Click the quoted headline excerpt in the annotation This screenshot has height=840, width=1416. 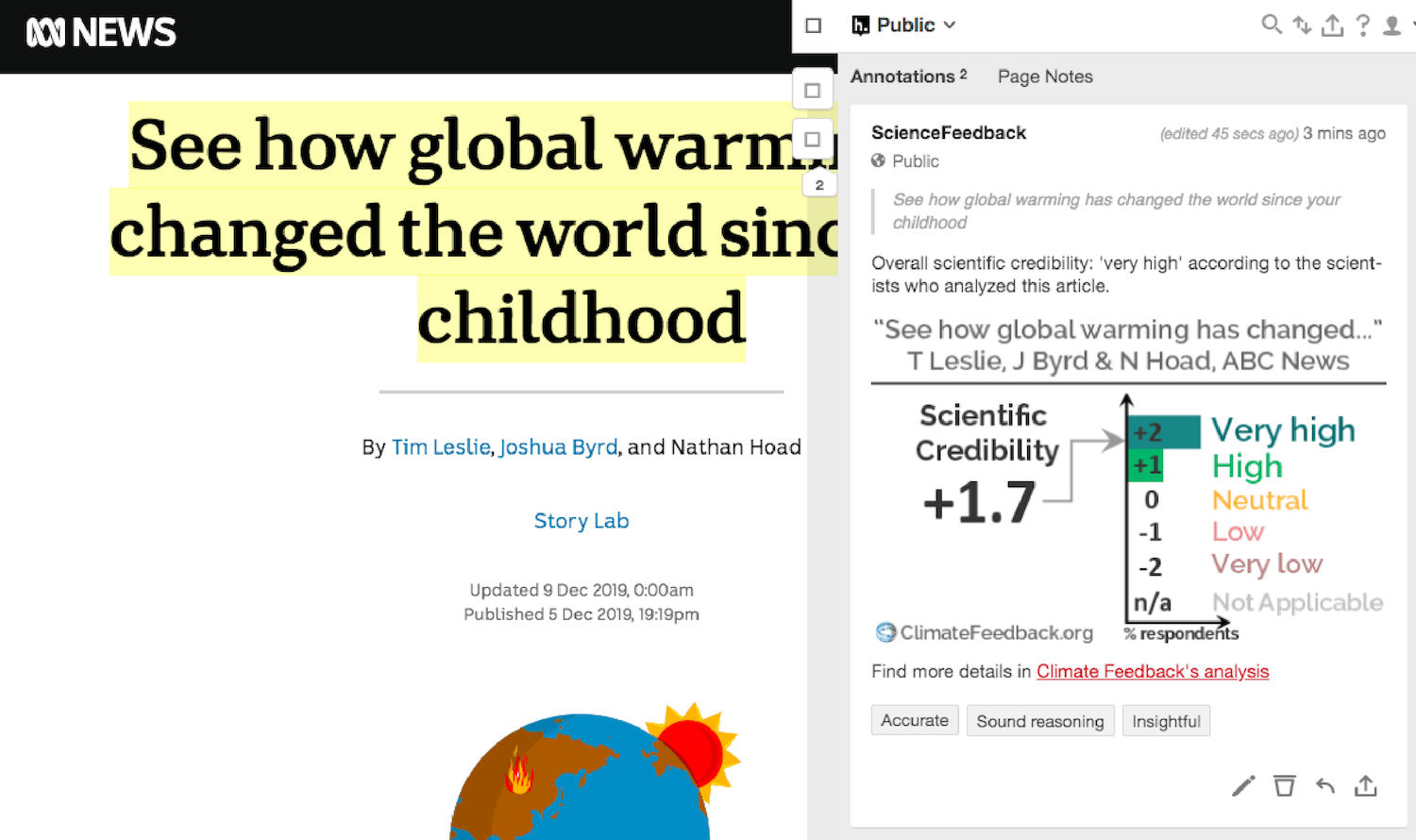tap(1117, 210)
